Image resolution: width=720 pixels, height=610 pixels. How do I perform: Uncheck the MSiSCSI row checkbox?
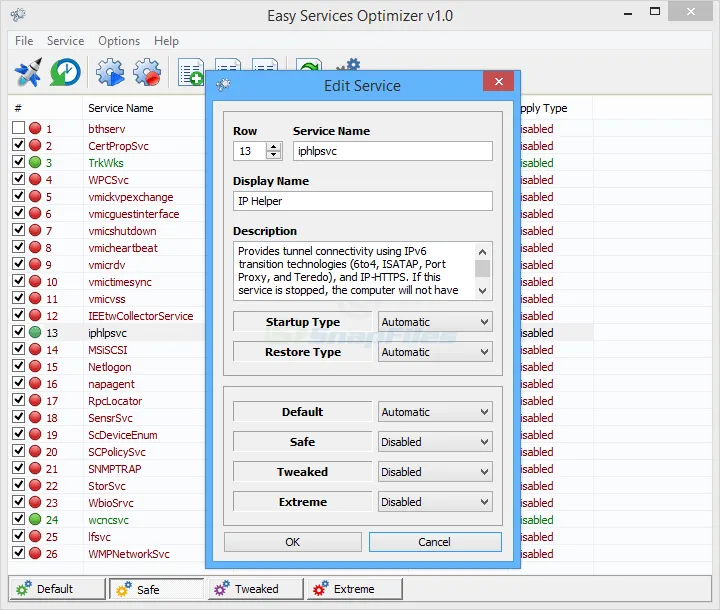18,349
